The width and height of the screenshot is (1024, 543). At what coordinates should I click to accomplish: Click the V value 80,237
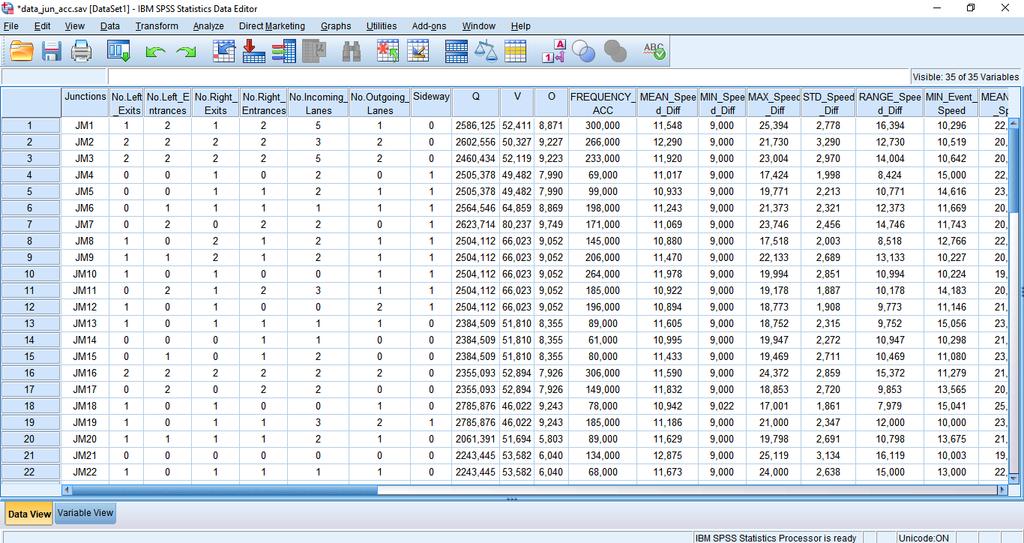pyautogui.click(x=517, y=224)
